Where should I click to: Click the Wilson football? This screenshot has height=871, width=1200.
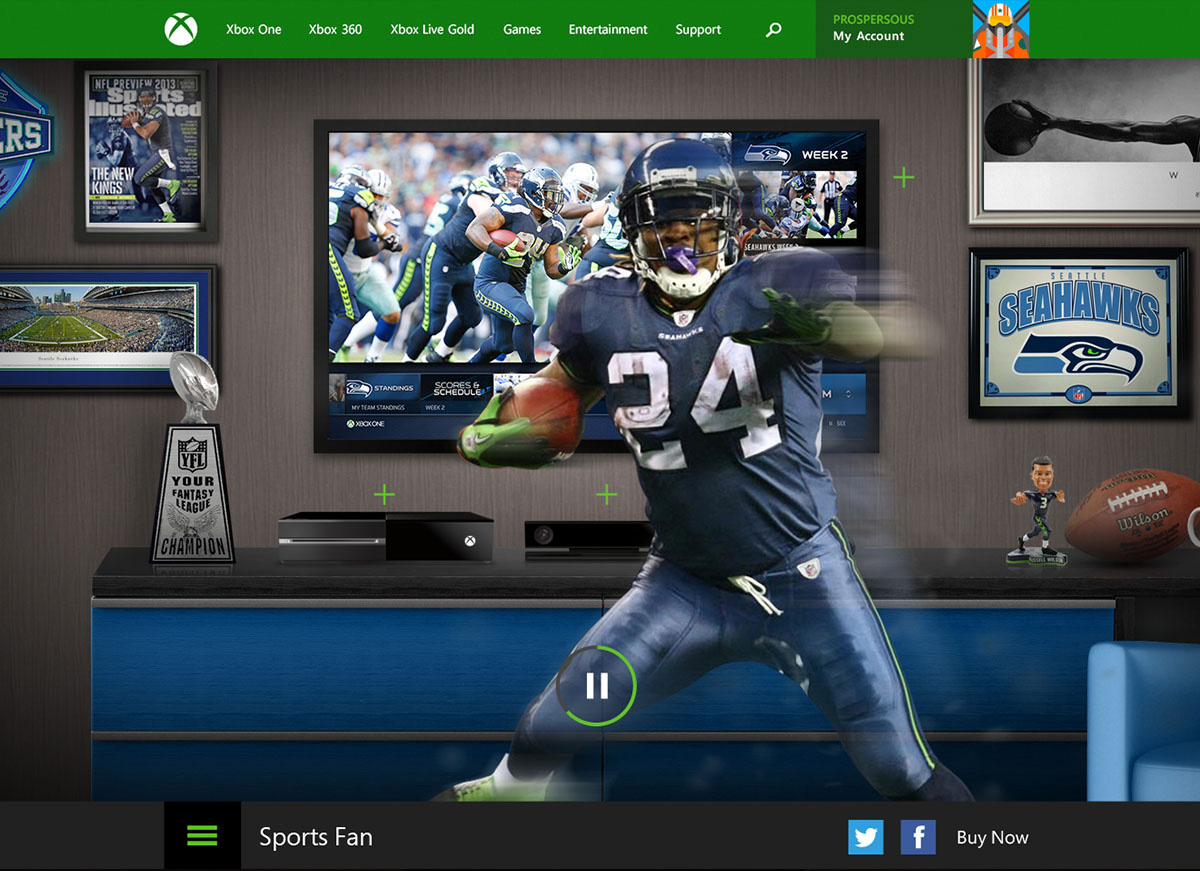point(1131,517)
